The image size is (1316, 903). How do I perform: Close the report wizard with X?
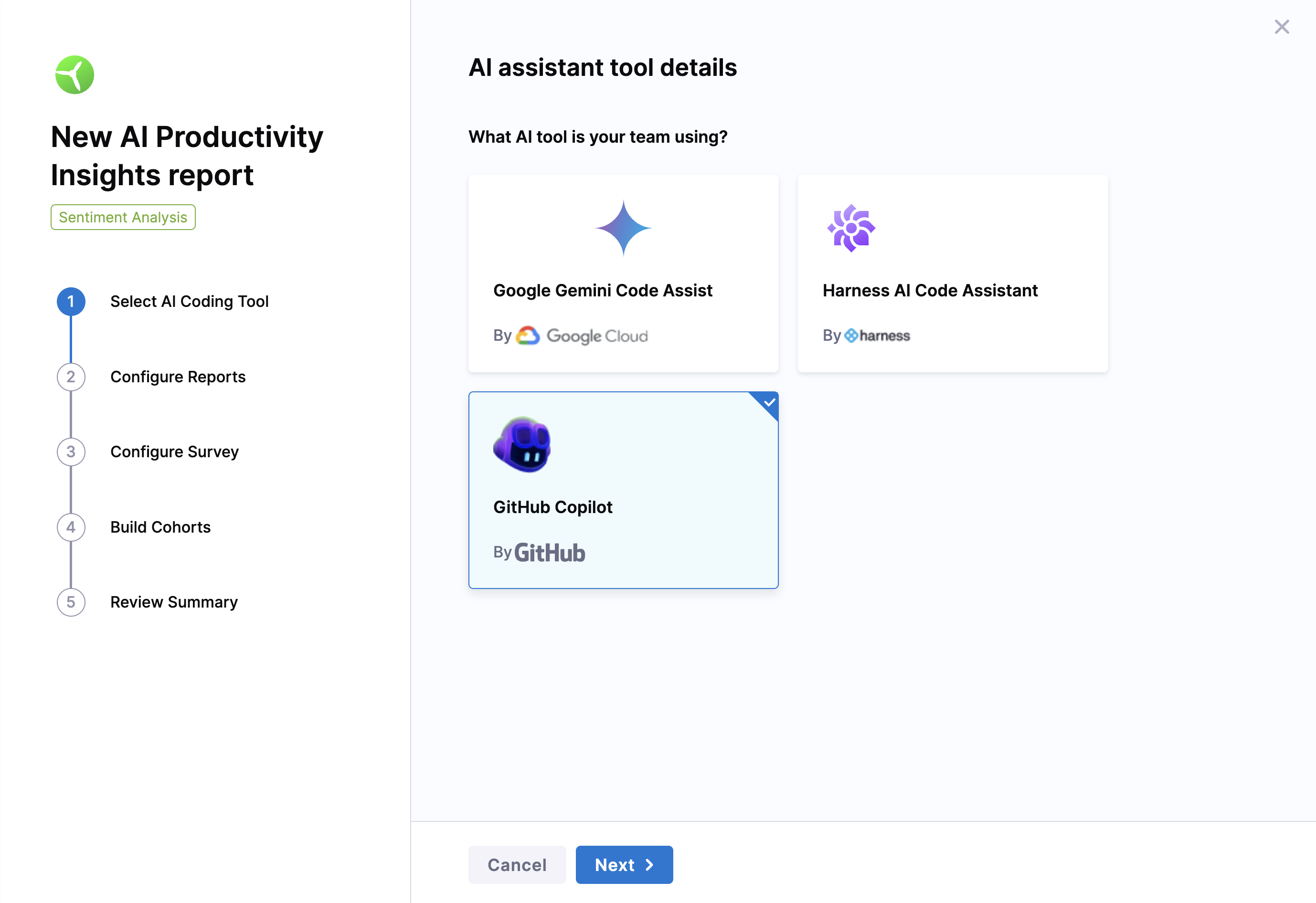point(1282,27)
